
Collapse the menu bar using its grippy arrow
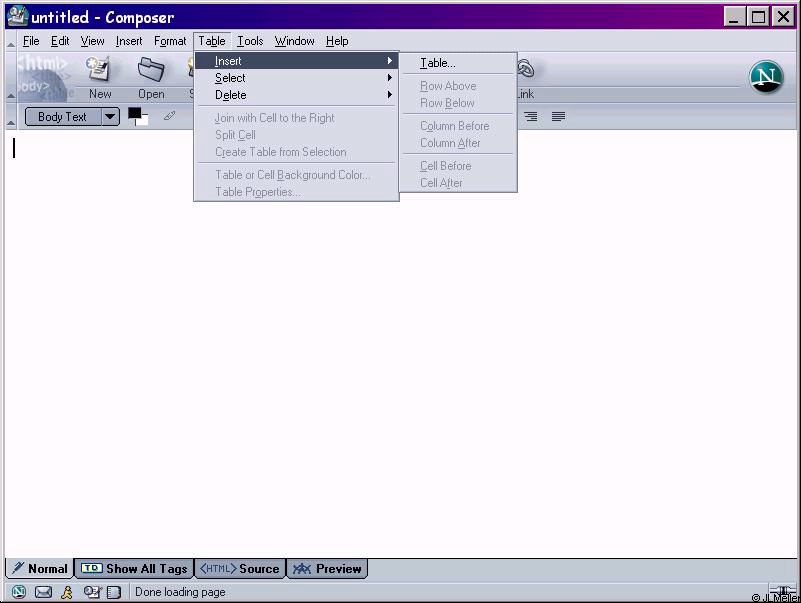click(11, 44)
